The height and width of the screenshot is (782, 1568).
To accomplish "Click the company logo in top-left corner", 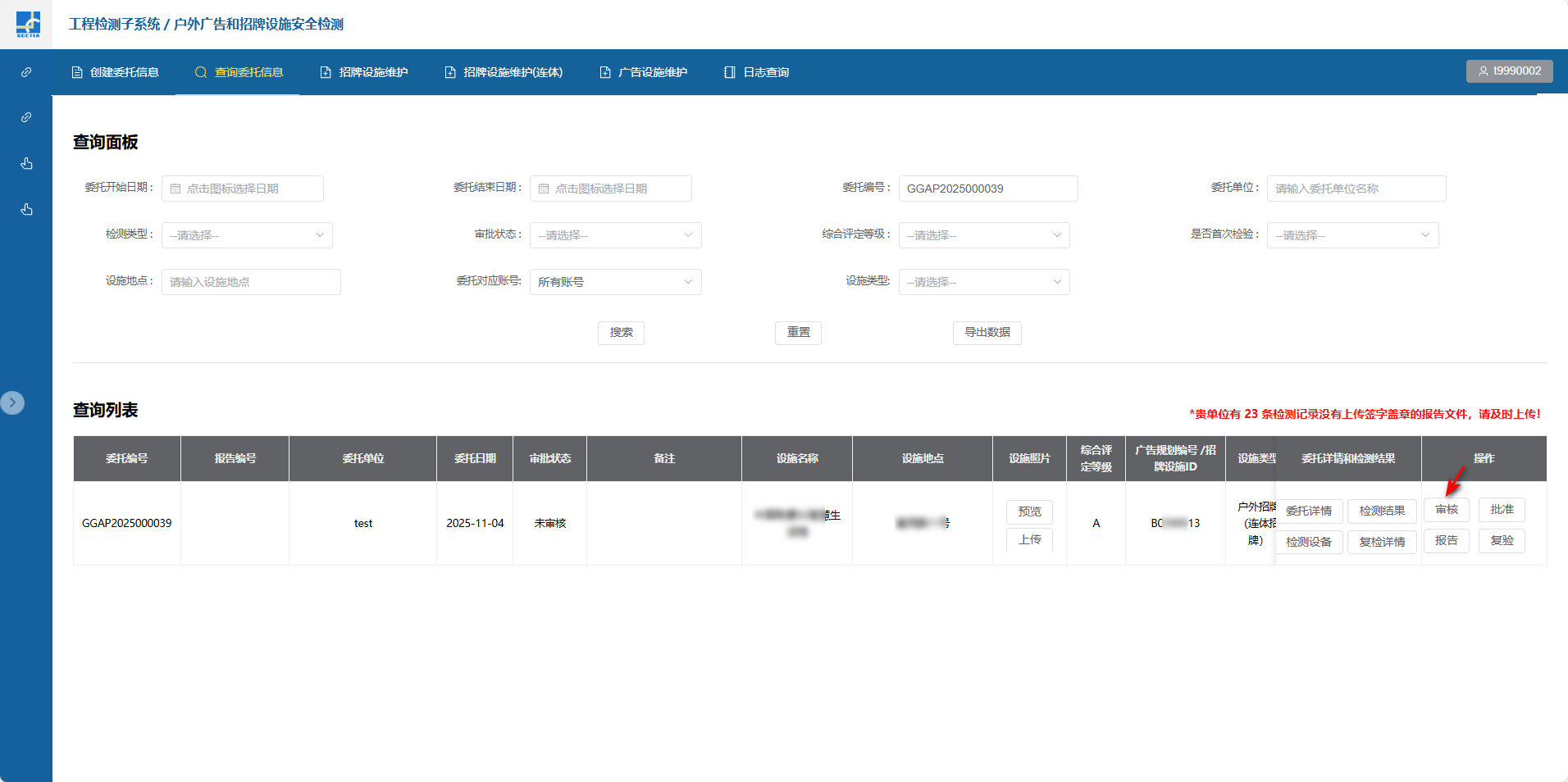I will pos(27,24).
